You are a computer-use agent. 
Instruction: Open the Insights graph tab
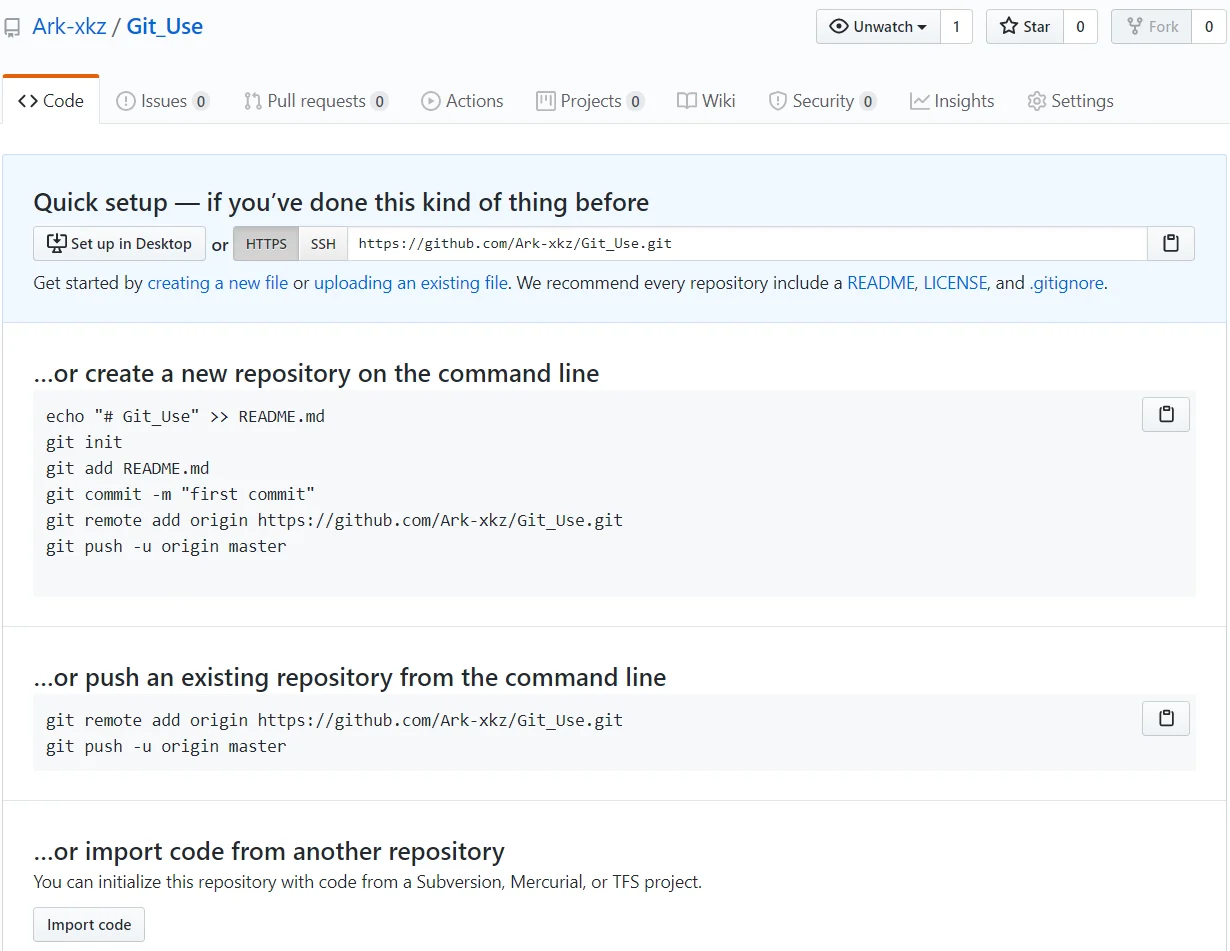[x=952, y=101]
